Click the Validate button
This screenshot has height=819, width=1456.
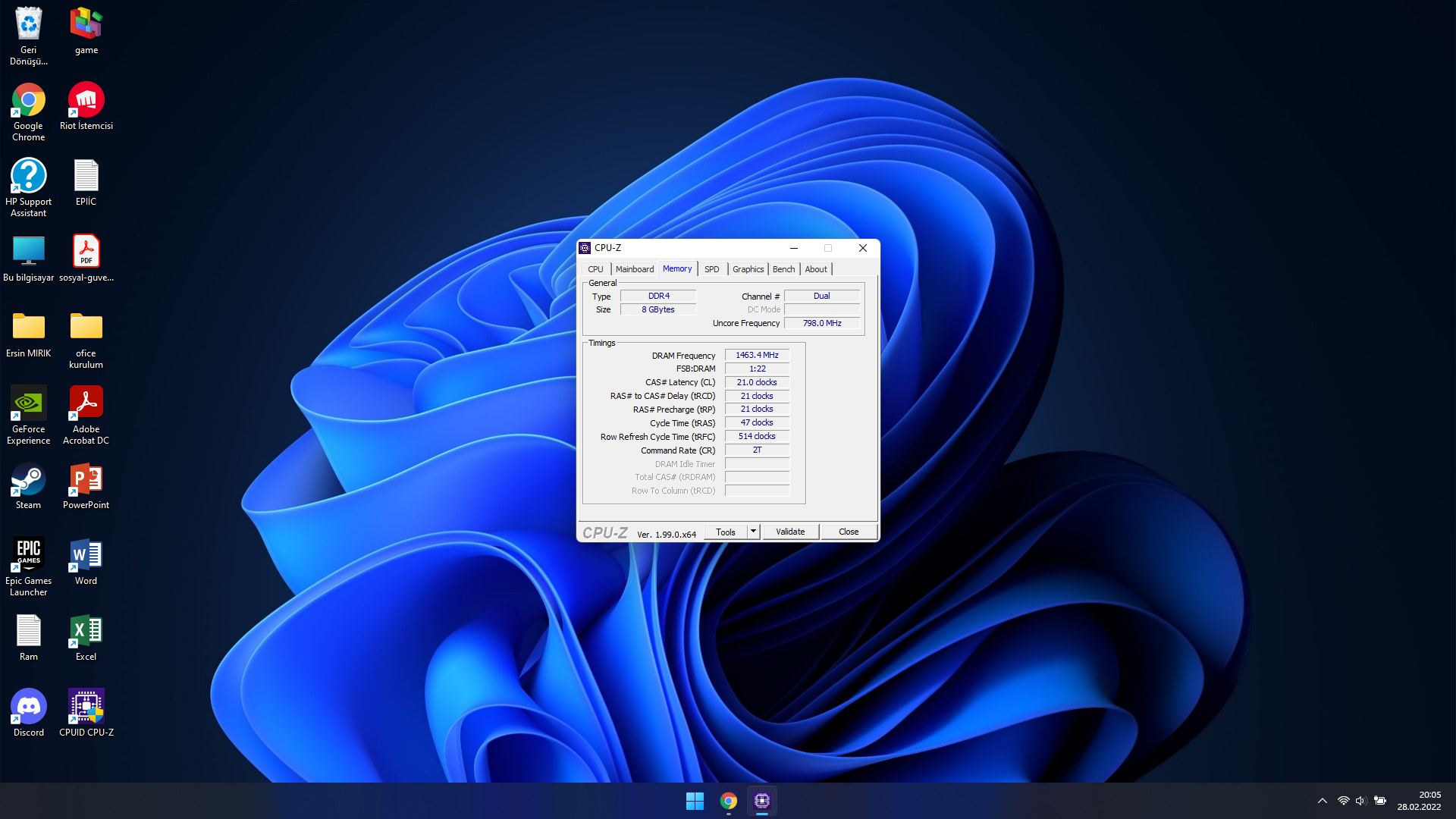(x=790, y=532)
